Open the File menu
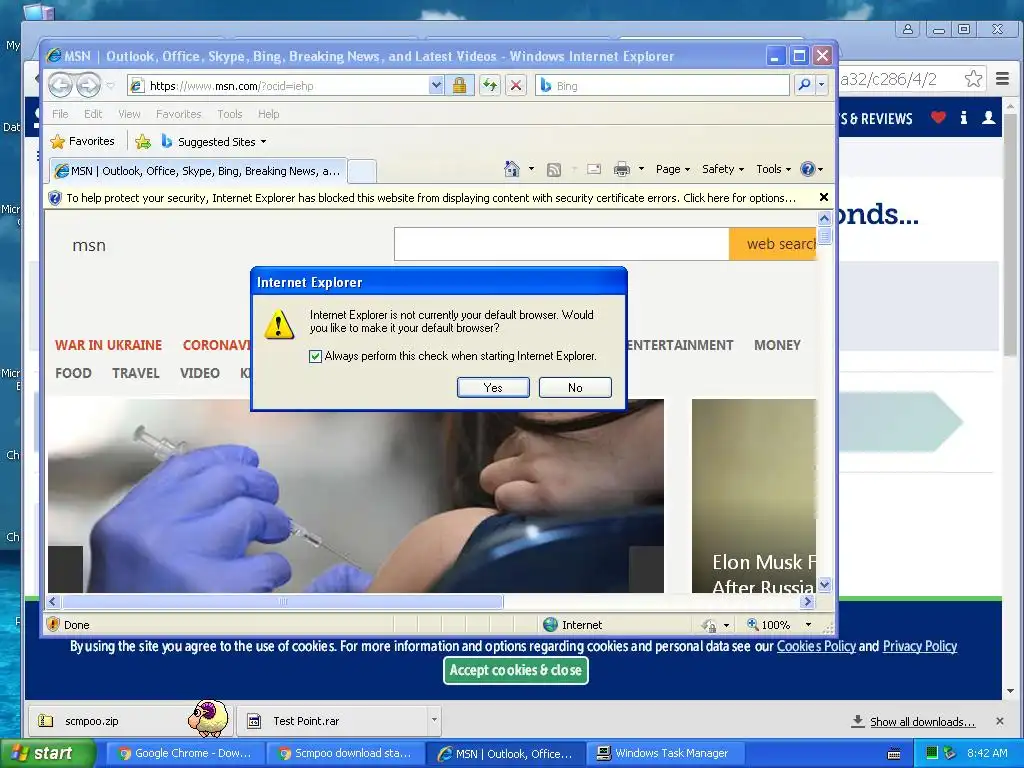The height and width of the screenshot is (768, 1024). pos(60,114)
